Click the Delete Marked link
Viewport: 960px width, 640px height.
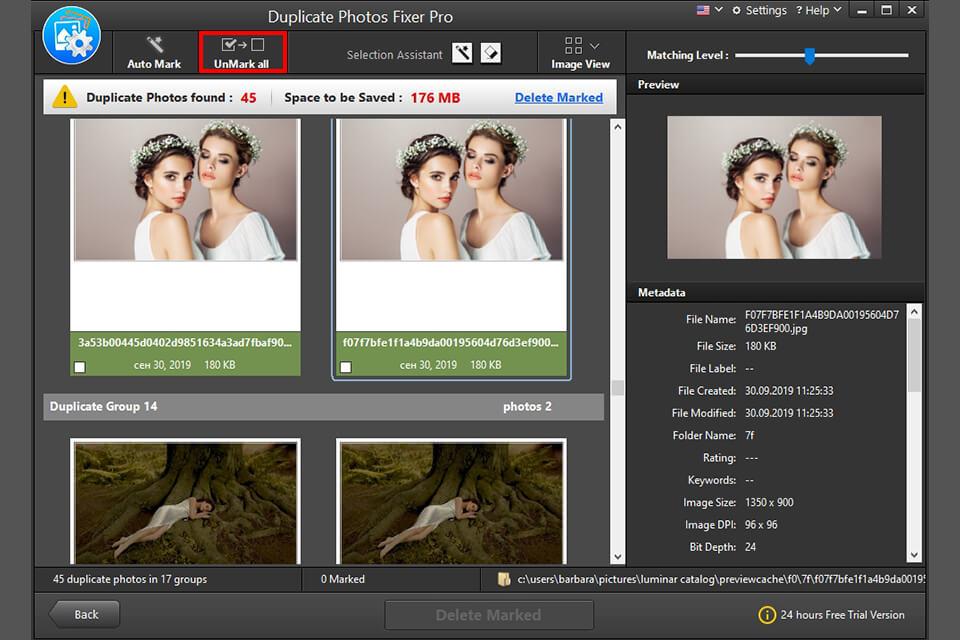(x=558, y=97)
